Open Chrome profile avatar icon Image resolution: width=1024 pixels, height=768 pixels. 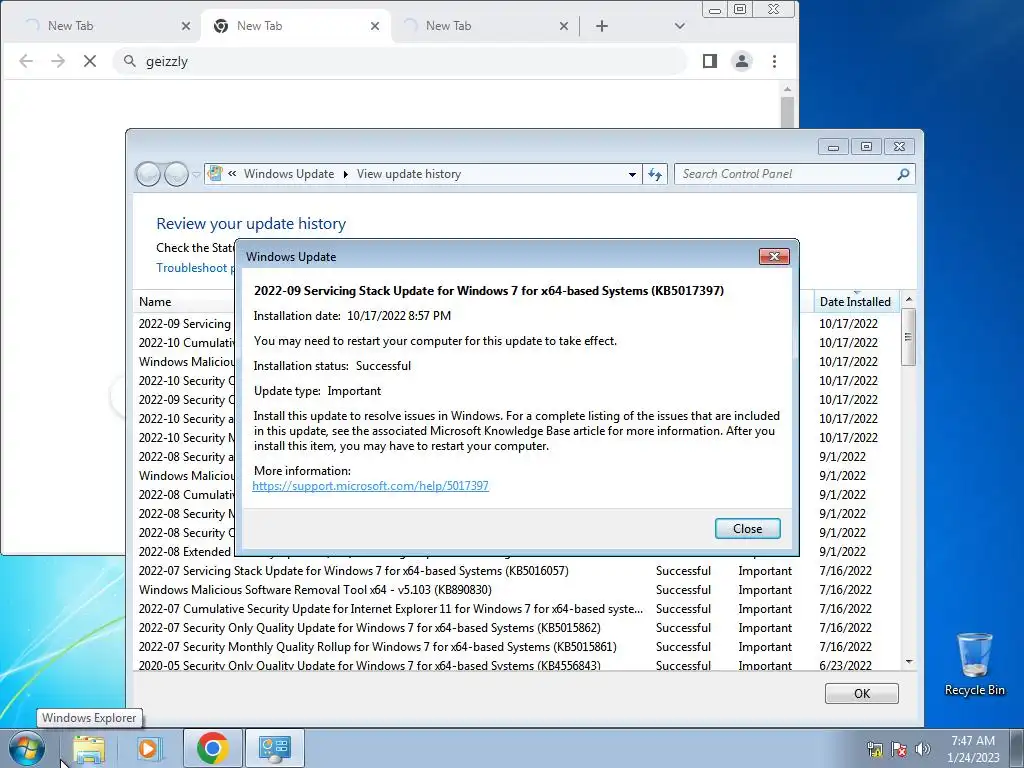tap(742, 61)
